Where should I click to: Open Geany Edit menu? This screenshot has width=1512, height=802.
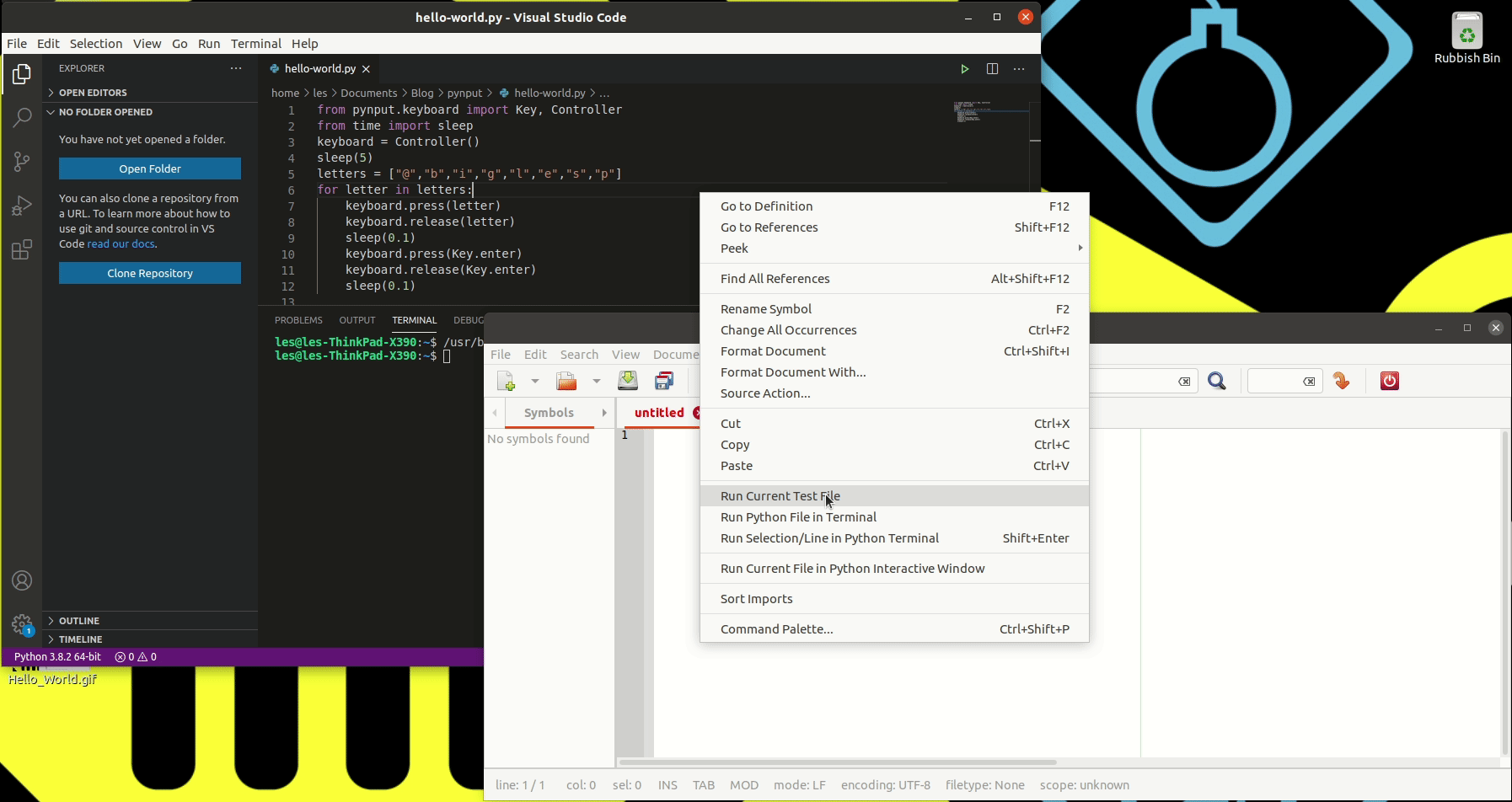point(535,355)
